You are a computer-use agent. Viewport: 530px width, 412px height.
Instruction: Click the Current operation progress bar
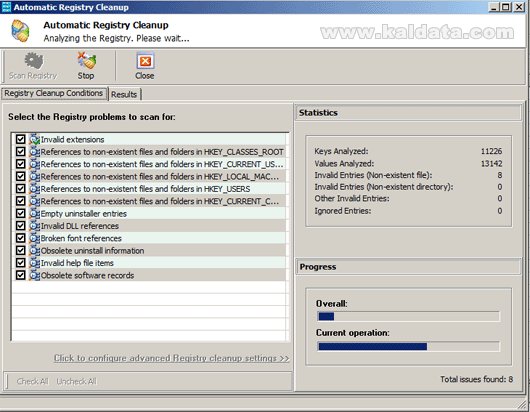coord(408,346)
